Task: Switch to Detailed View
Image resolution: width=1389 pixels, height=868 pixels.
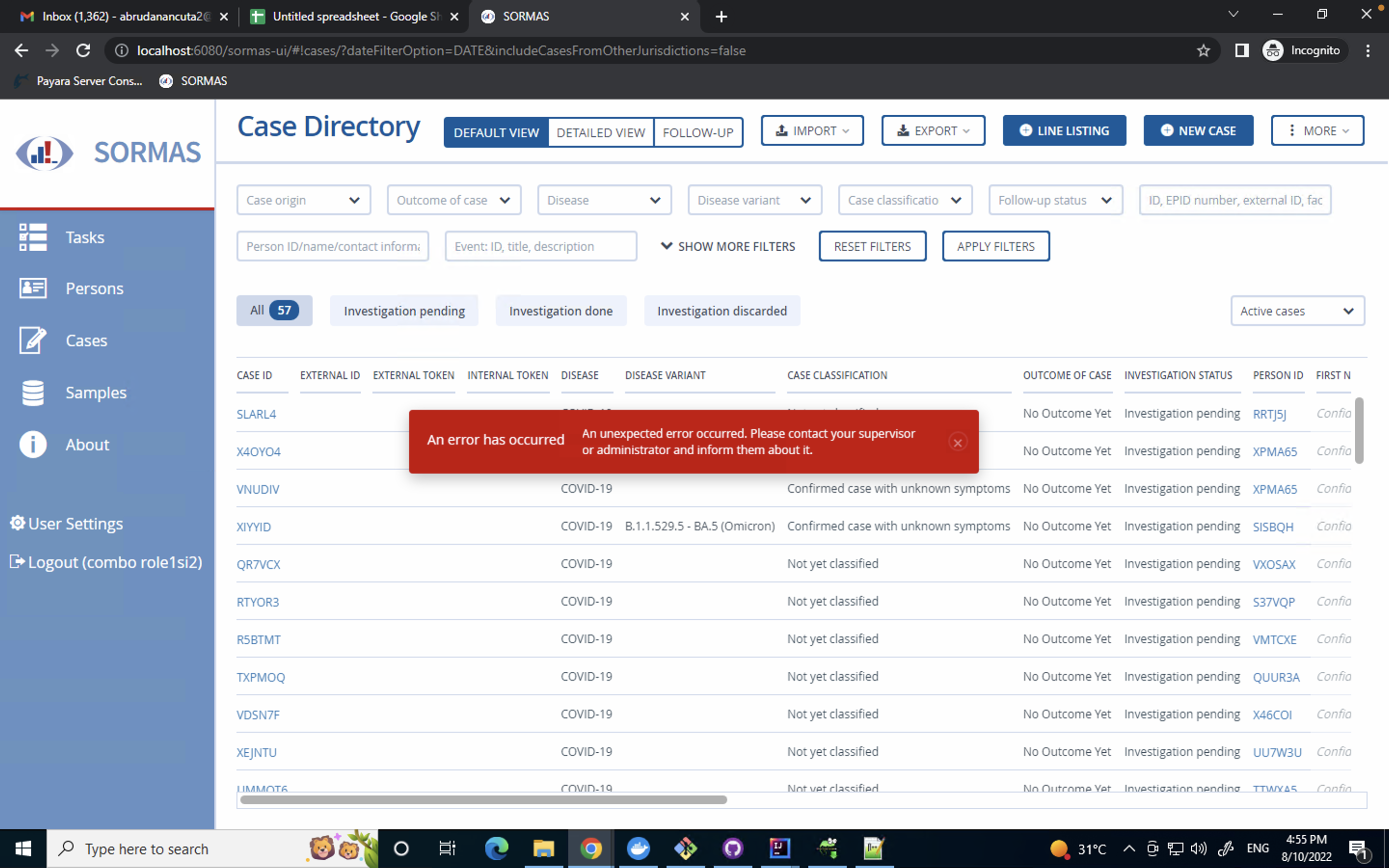Action: [600, 133]
